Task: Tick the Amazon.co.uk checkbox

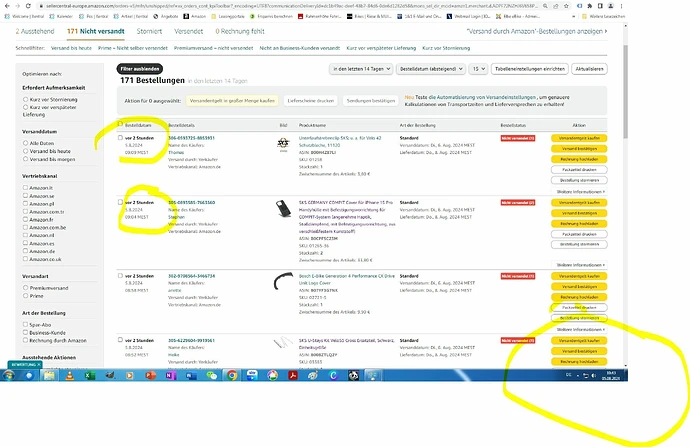Action: pyautogui.click(x=26, y=259)
